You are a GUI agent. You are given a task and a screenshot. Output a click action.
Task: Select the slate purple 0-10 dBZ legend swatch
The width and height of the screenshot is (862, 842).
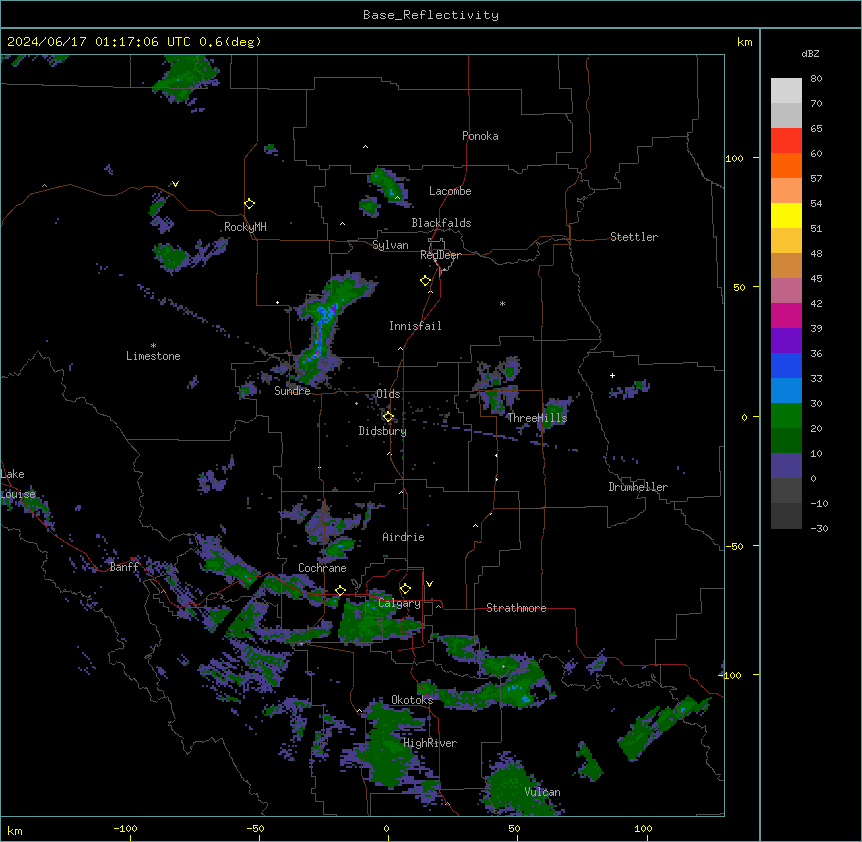(786, 466)
